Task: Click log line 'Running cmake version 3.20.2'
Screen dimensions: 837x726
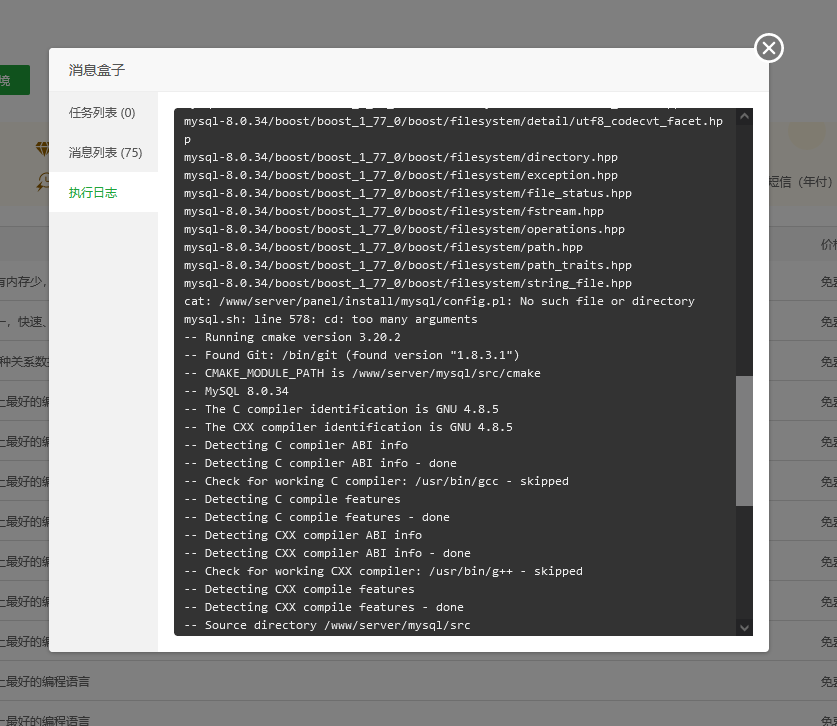Action: (x=292, y=337)
